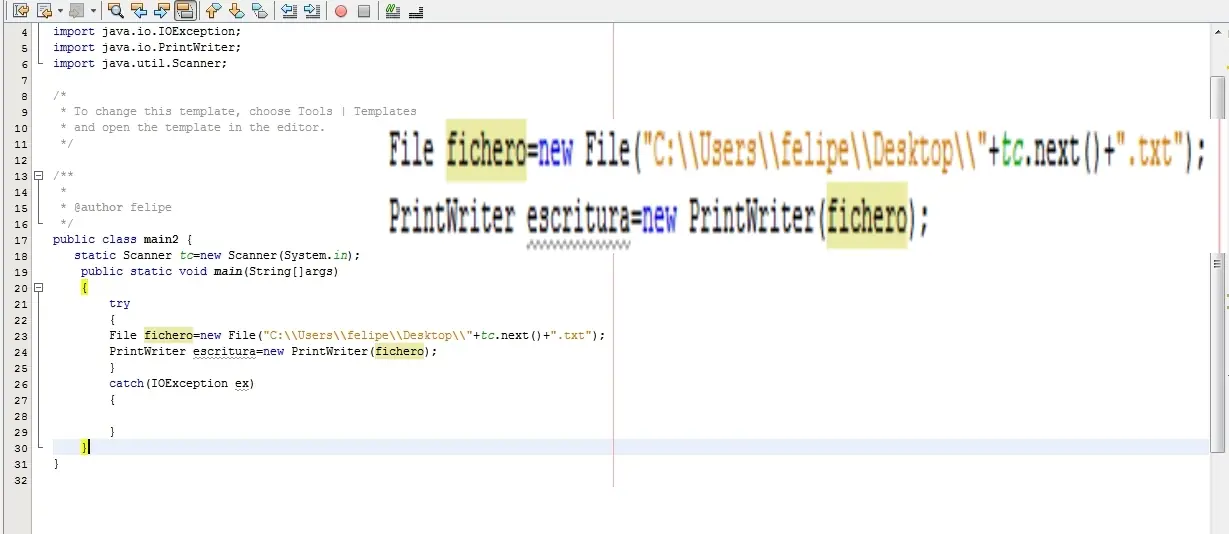
Task: Open the Forward history dropdown arrow
Action: pos(93,11)
